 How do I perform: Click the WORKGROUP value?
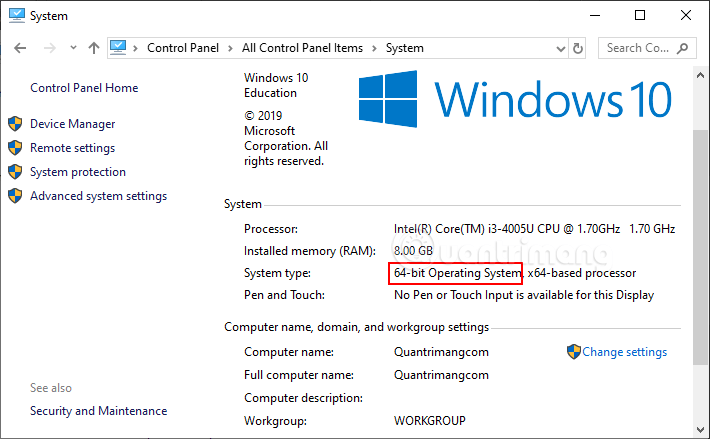(x=430, y=421)
